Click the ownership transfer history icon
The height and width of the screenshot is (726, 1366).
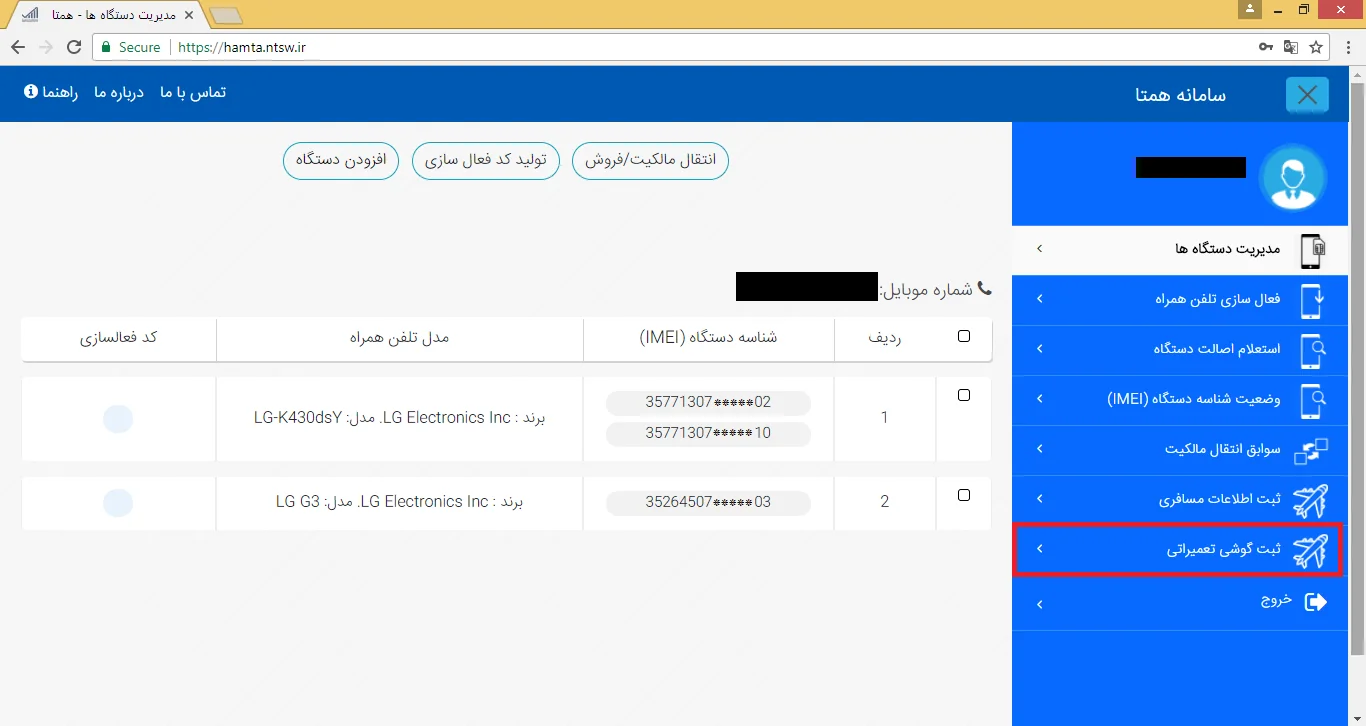point(1311,450)
